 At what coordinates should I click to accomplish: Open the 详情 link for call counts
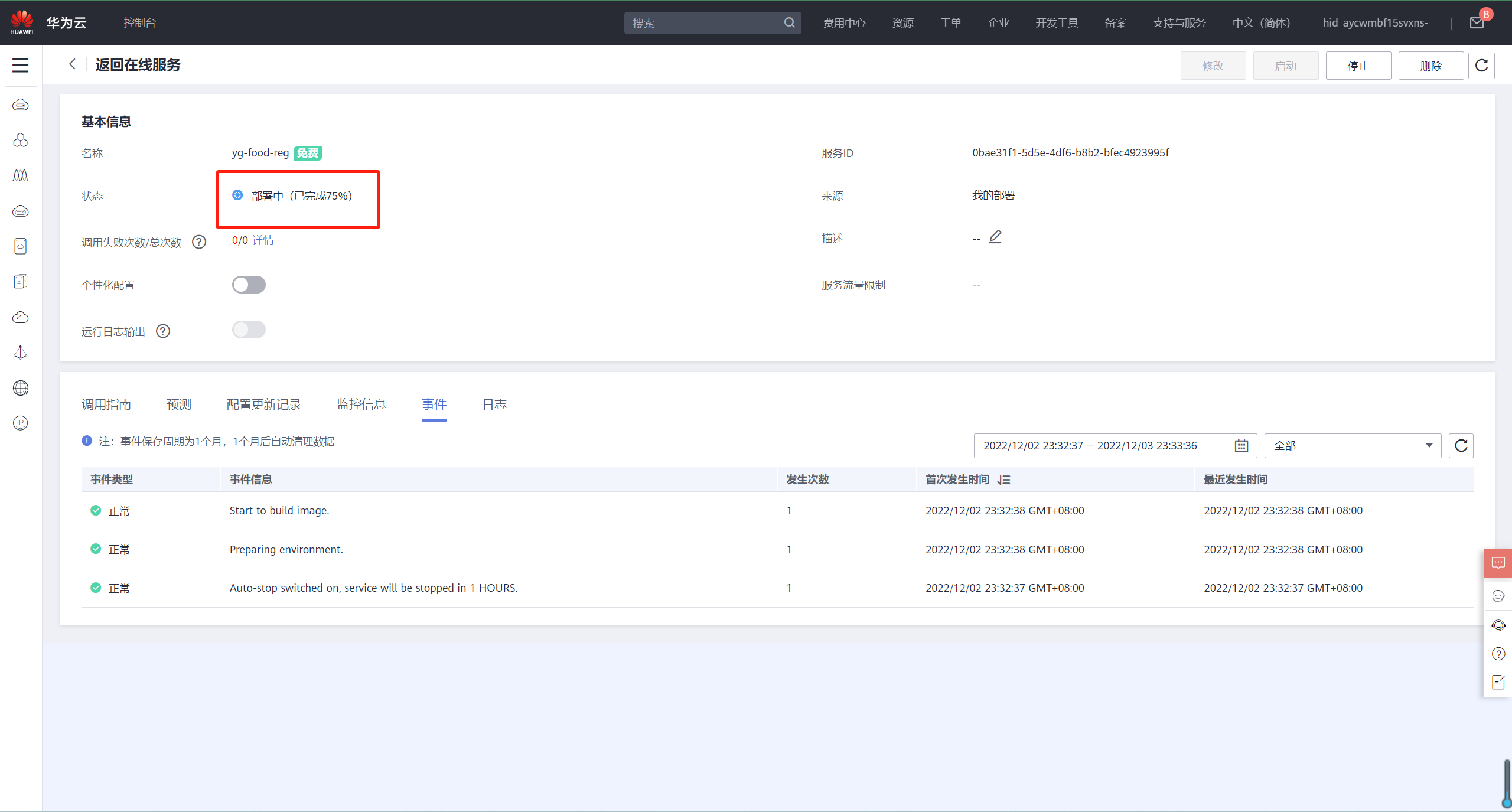coord(263,240)
